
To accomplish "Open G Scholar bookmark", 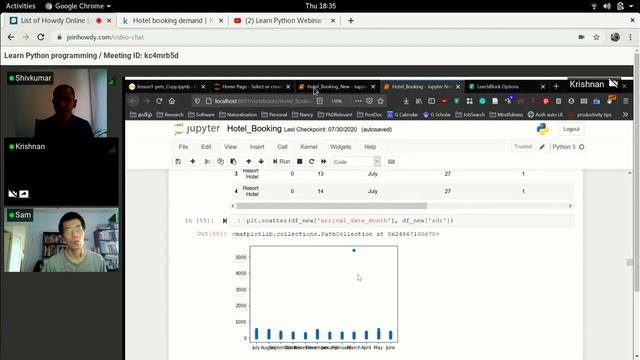I will coord(436,115).
